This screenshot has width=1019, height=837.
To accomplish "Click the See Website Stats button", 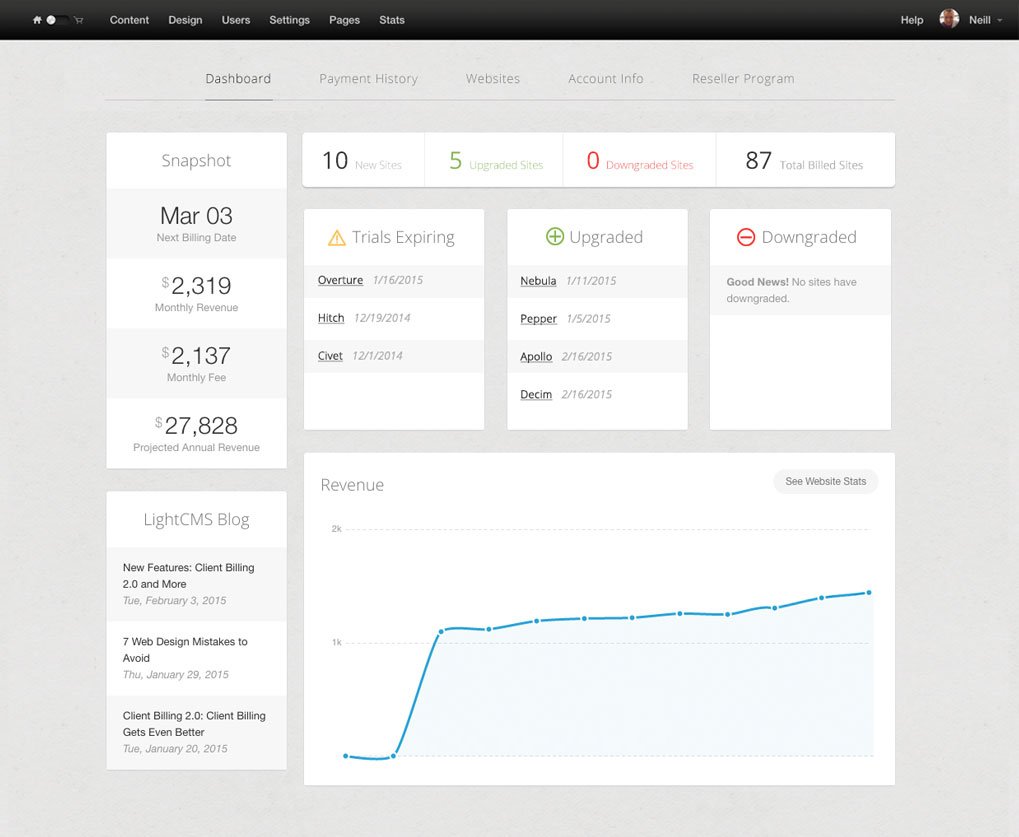I will point(825,481).
